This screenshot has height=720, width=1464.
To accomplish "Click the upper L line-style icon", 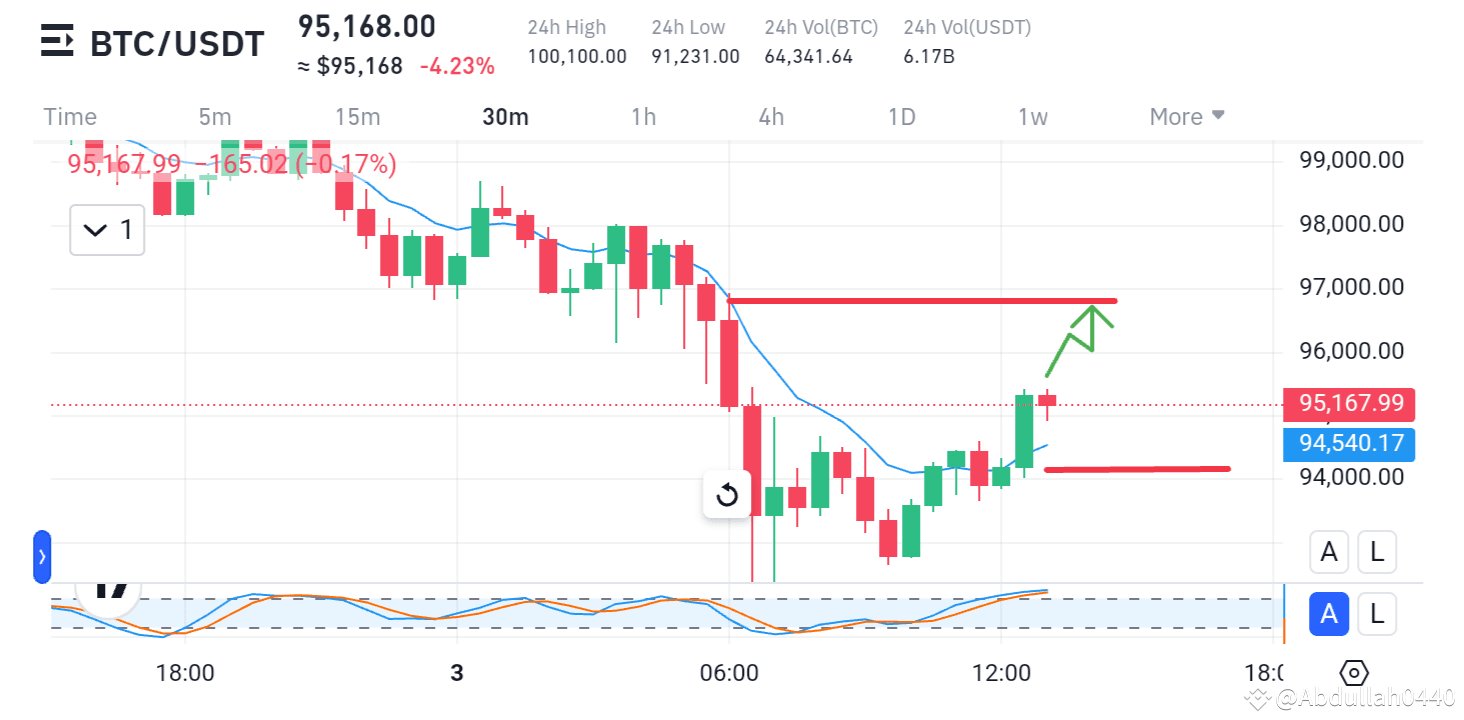I will [1377, 552].
